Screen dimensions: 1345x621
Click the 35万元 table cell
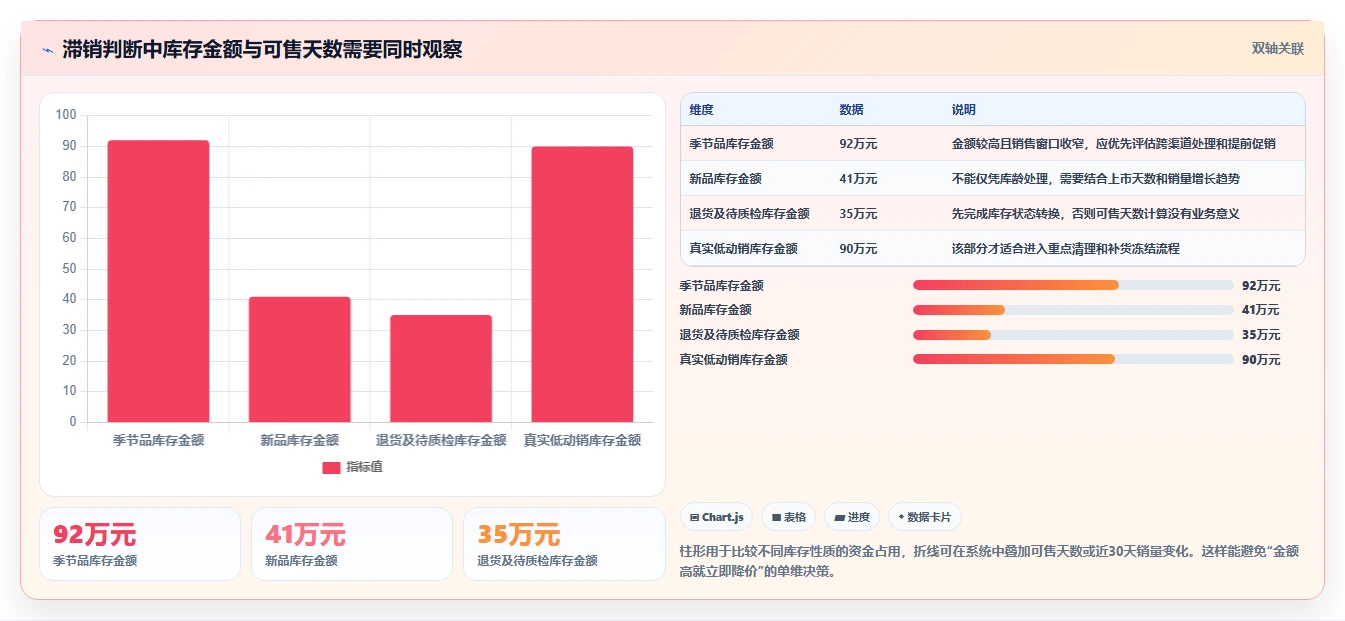click(x=858, y=214)
